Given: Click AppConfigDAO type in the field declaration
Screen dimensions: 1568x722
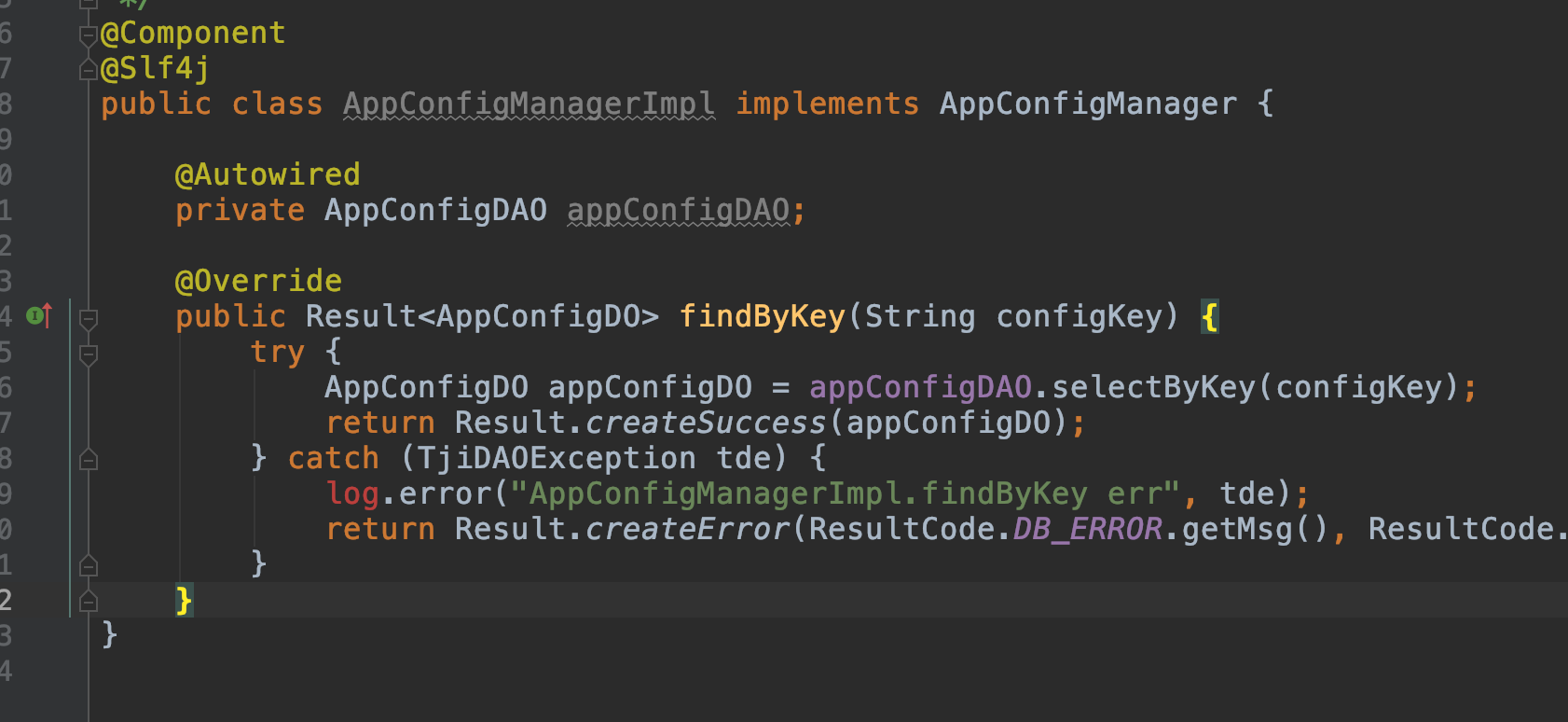Looking at the screenshot, I should point(435,210).
